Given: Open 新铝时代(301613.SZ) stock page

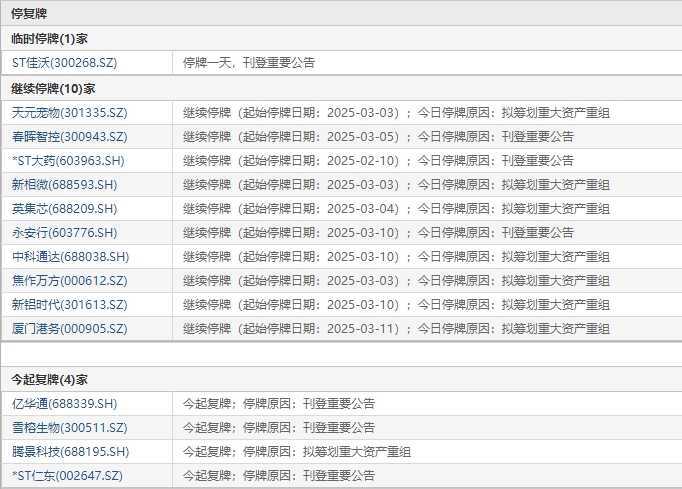Looking at the screenshot, I should click(x=70, y=304).
